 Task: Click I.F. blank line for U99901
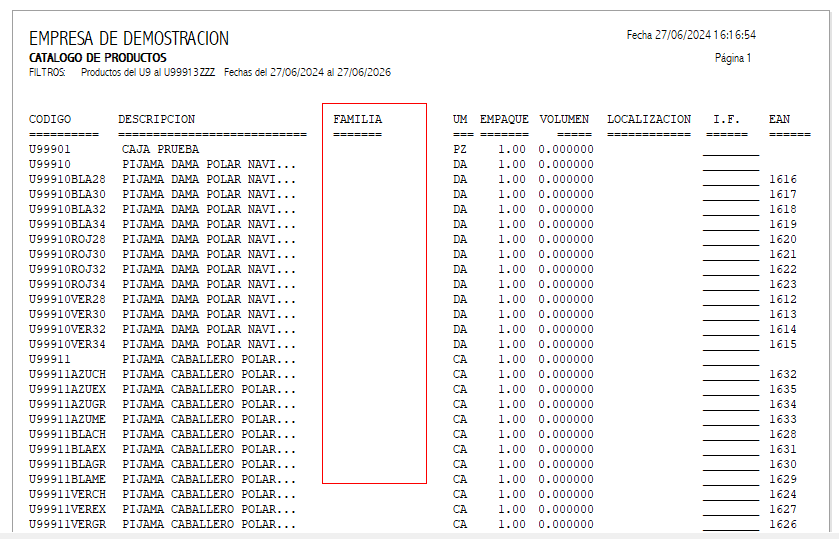[731, 155]
